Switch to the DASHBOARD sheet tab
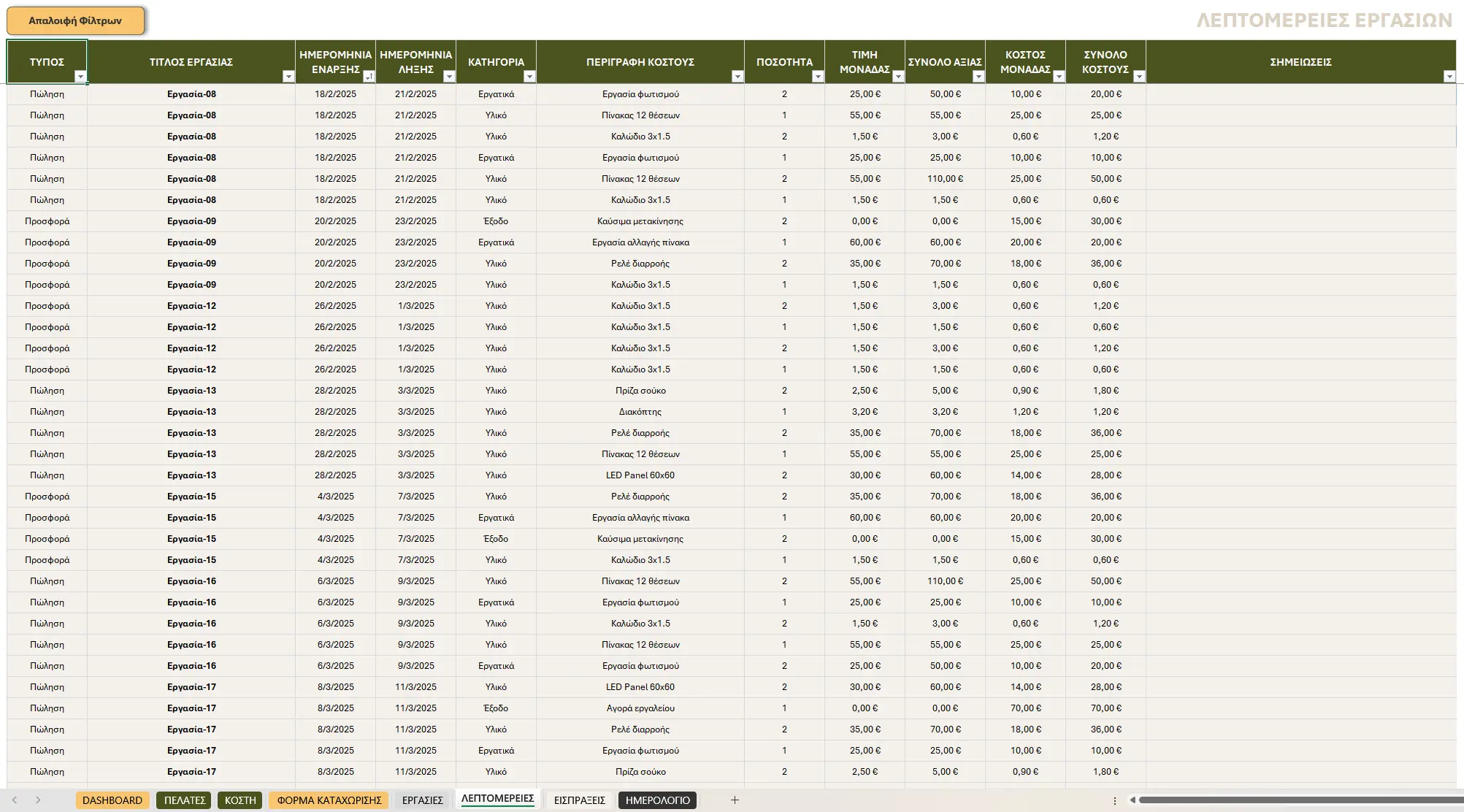The height and width of the screenshot is (812, 1464). click(x=112, y=800)
